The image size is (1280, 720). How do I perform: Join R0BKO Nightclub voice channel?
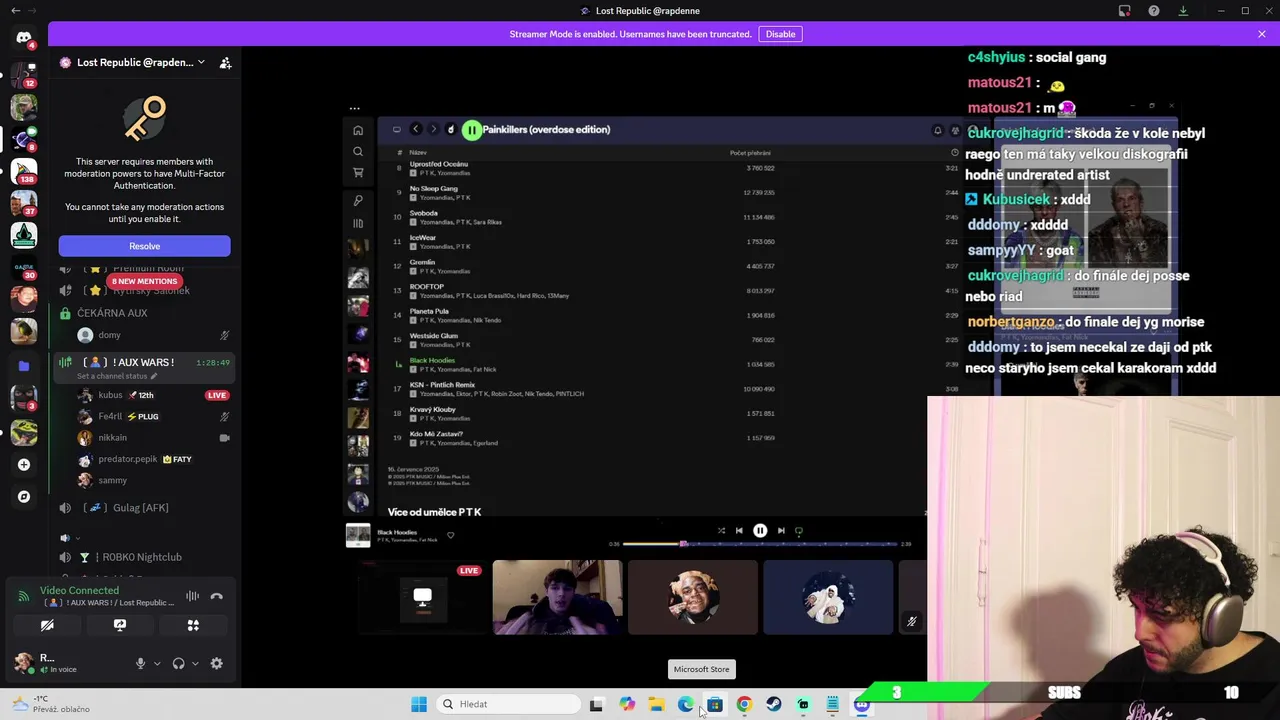click(144, 557)
